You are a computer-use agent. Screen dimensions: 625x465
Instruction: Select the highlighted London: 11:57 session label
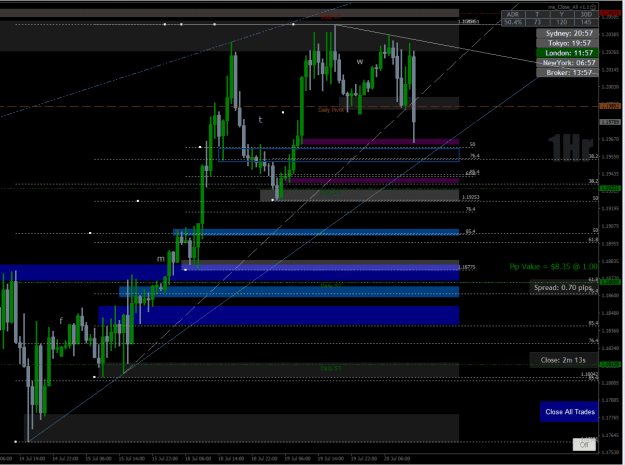(568, 53)
